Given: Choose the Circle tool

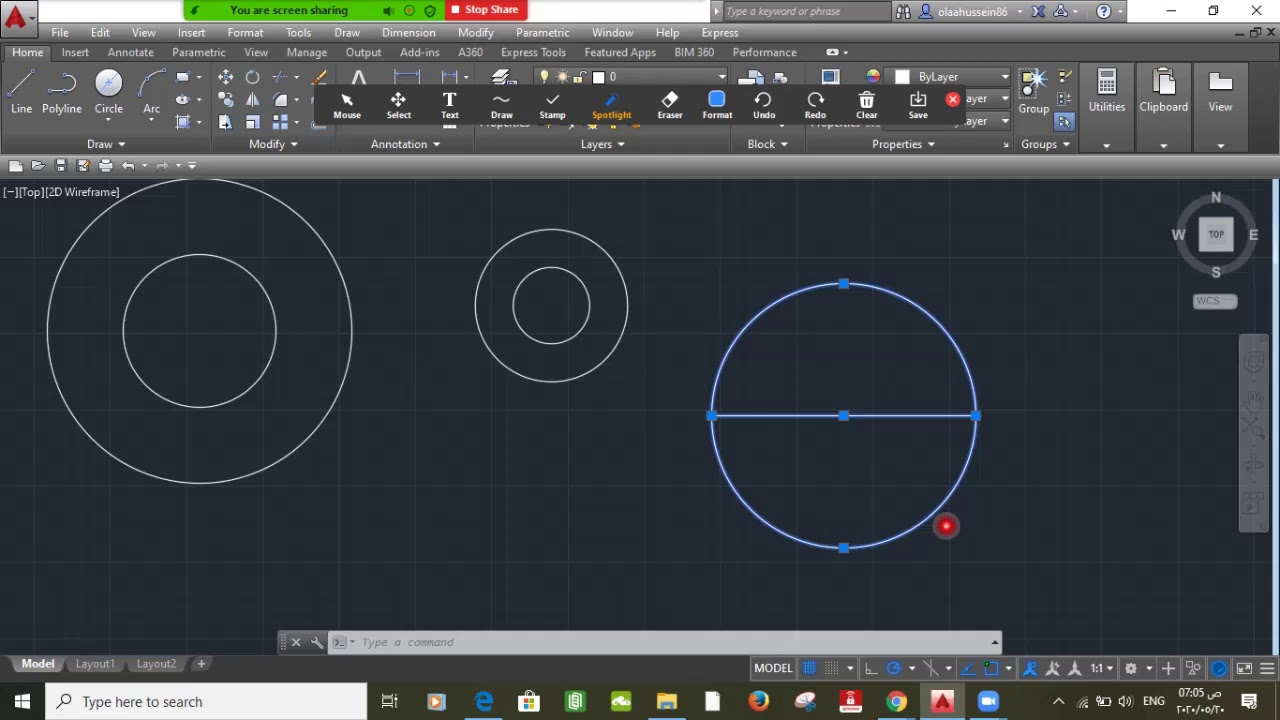Looking at the screenshot, I should [x=109, y=92].
